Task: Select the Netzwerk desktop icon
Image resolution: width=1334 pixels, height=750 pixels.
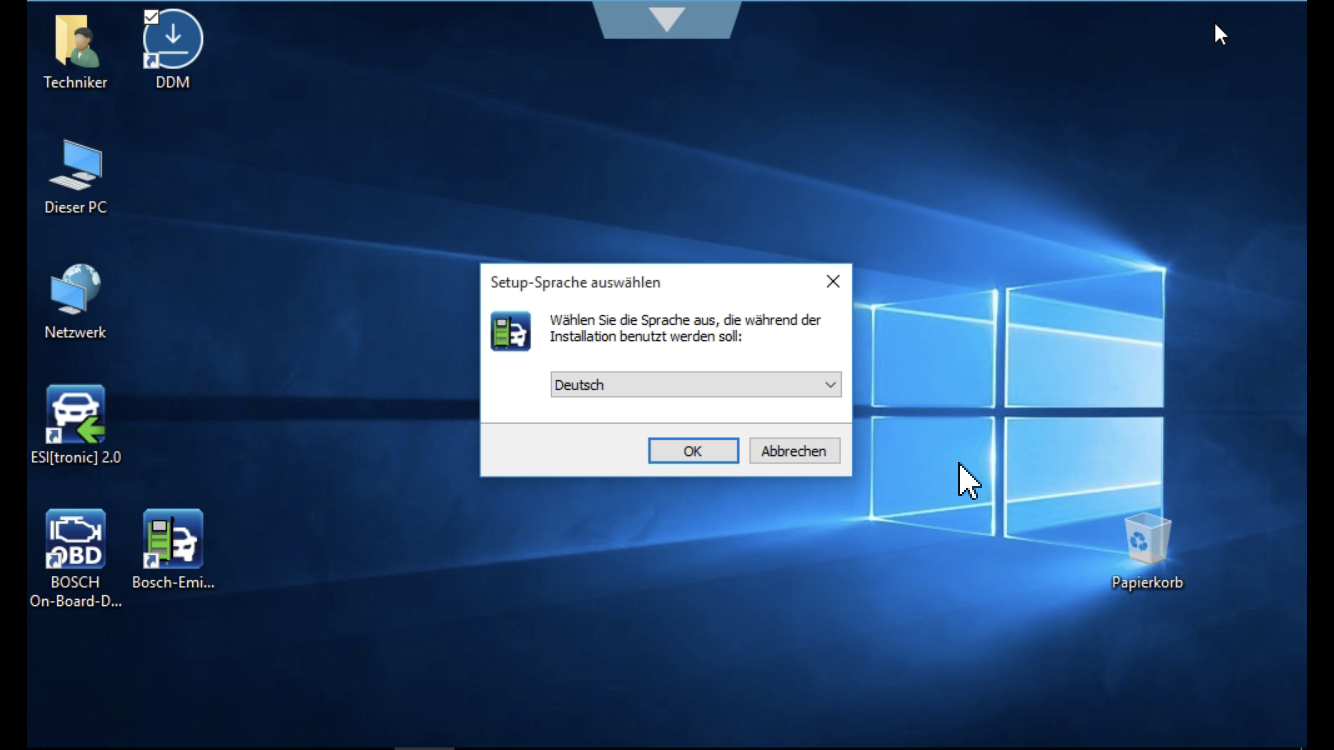Action: coord(75,290)
